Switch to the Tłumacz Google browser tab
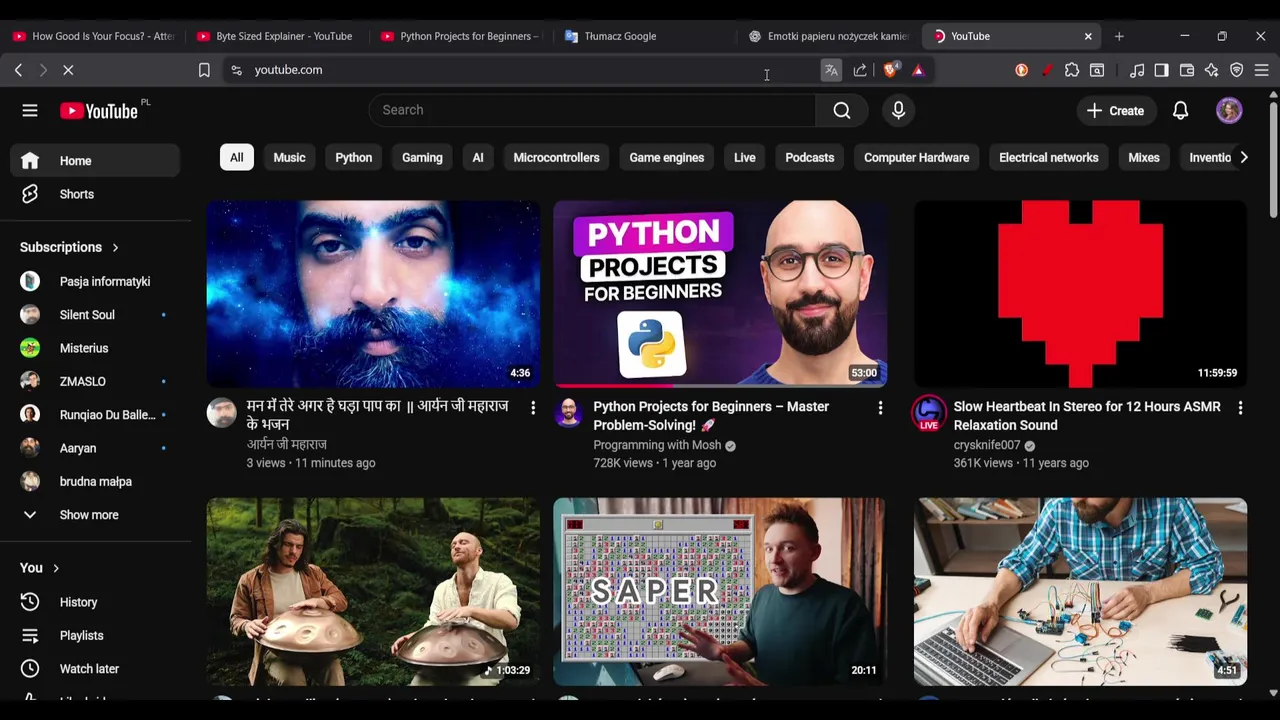The width and height of the screenshot is (1280, 720). coord(620,36)
